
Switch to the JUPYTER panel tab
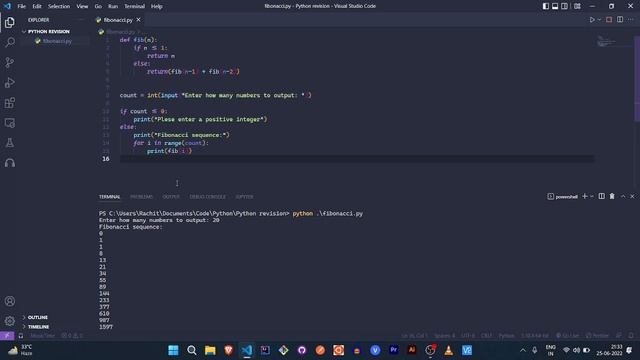[x=244, y=197]
